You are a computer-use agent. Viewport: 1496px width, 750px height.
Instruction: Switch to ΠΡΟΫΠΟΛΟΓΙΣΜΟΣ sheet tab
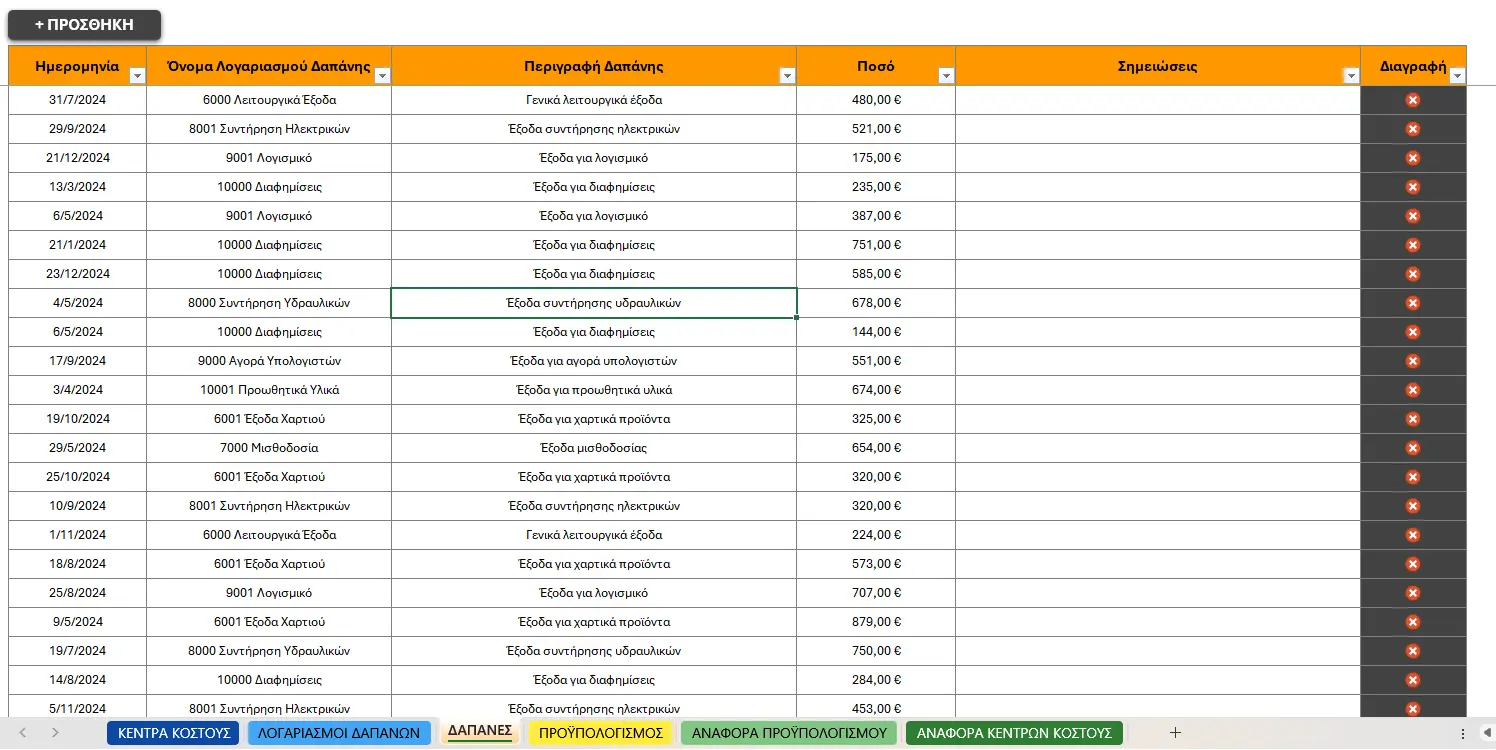click(601, 733)
